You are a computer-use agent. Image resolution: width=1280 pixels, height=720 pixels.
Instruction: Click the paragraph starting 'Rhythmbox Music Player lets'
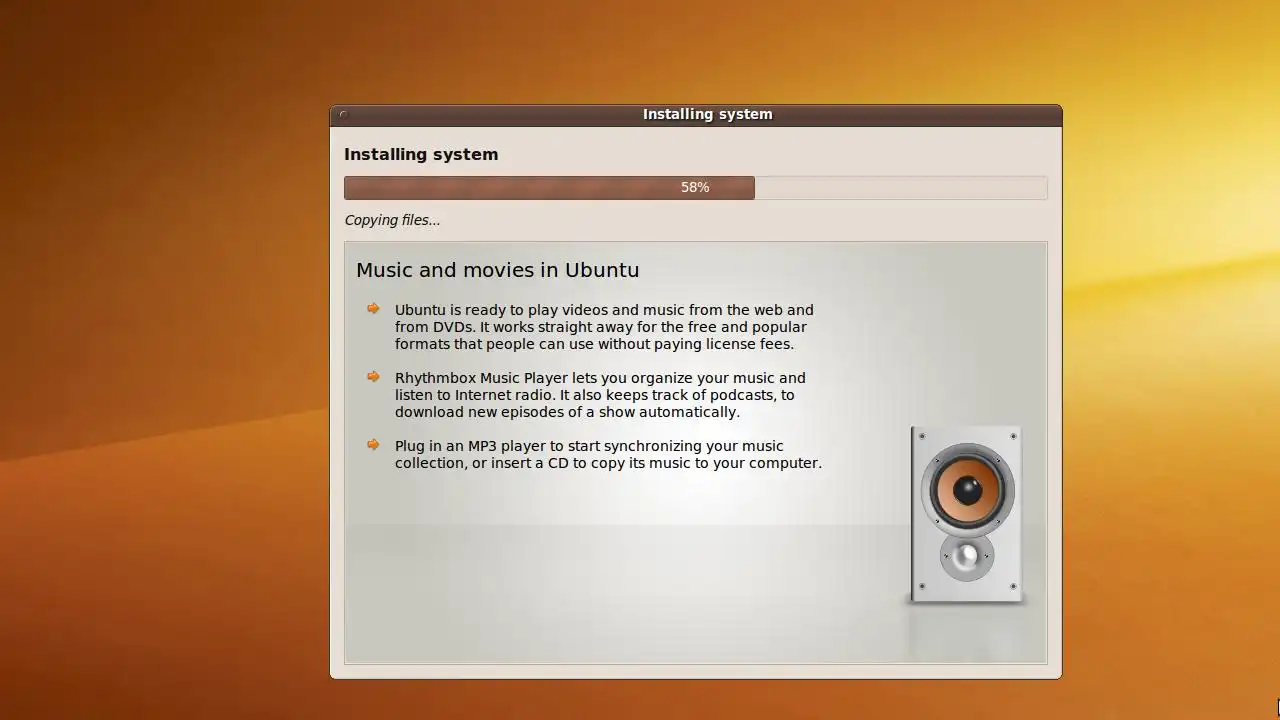point(600,395)
